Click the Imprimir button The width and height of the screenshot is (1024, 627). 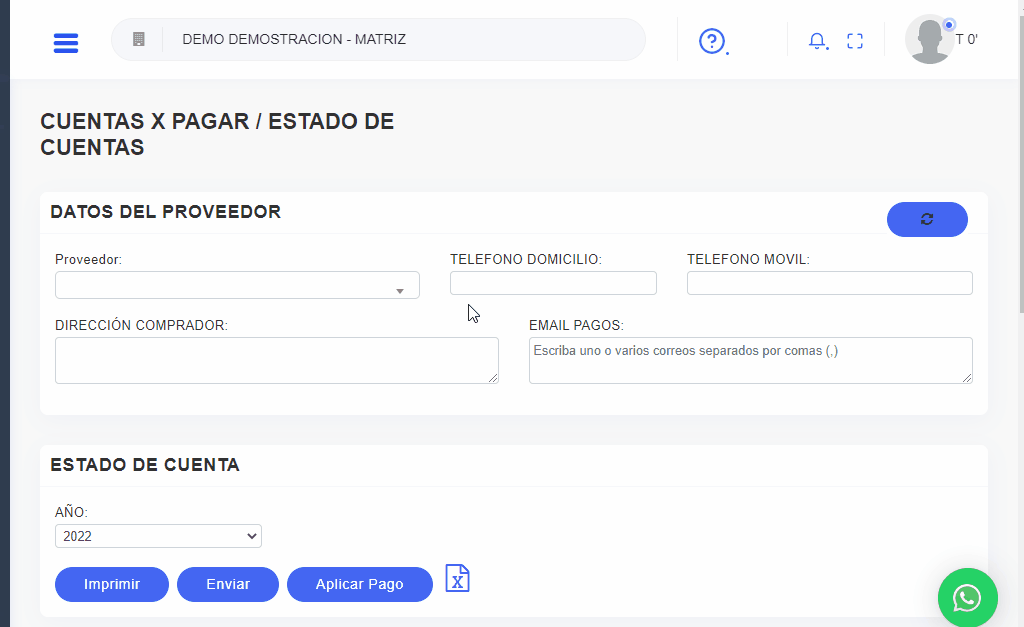(x=112, y=584)
